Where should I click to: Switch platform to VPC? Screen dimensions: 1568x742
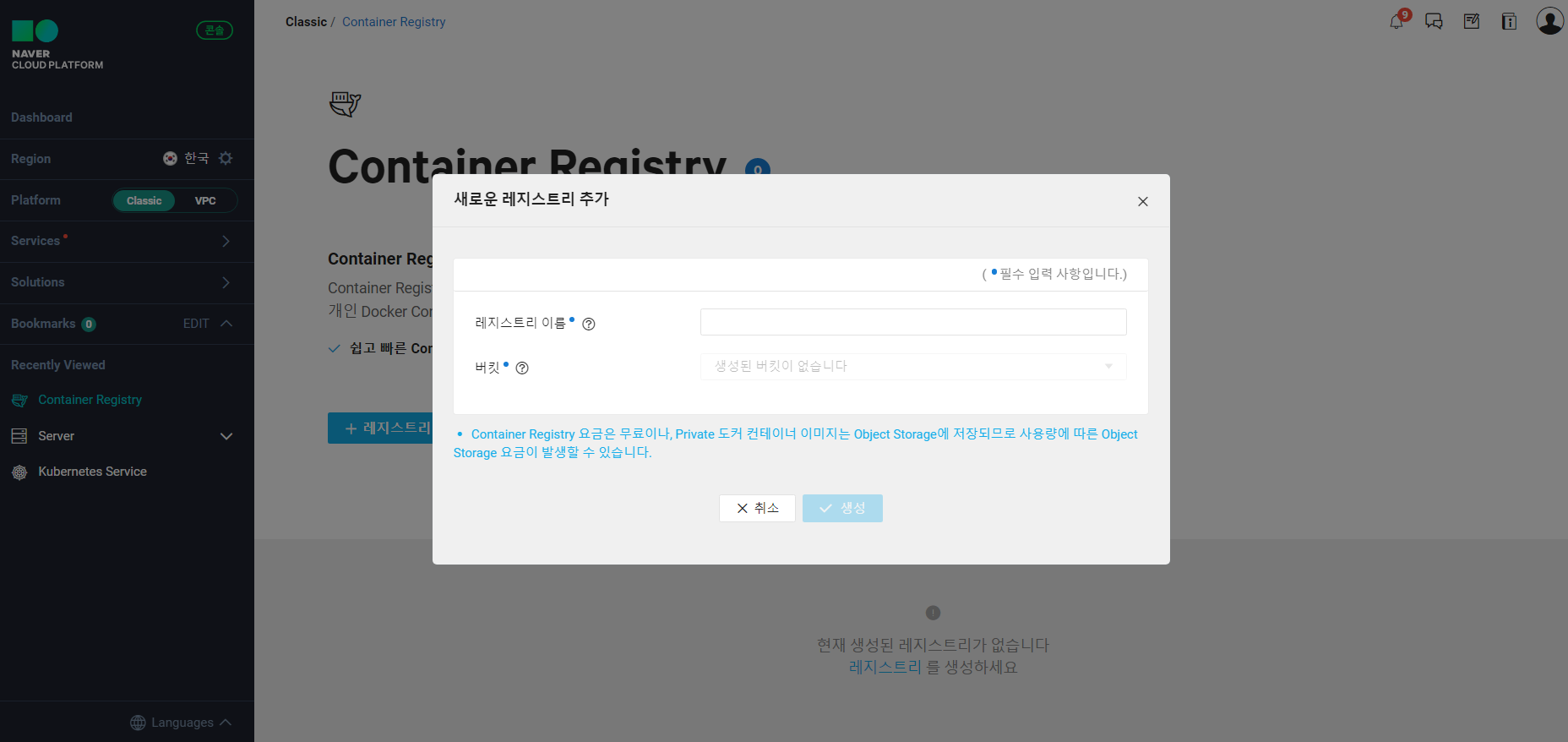coord(205,200)
